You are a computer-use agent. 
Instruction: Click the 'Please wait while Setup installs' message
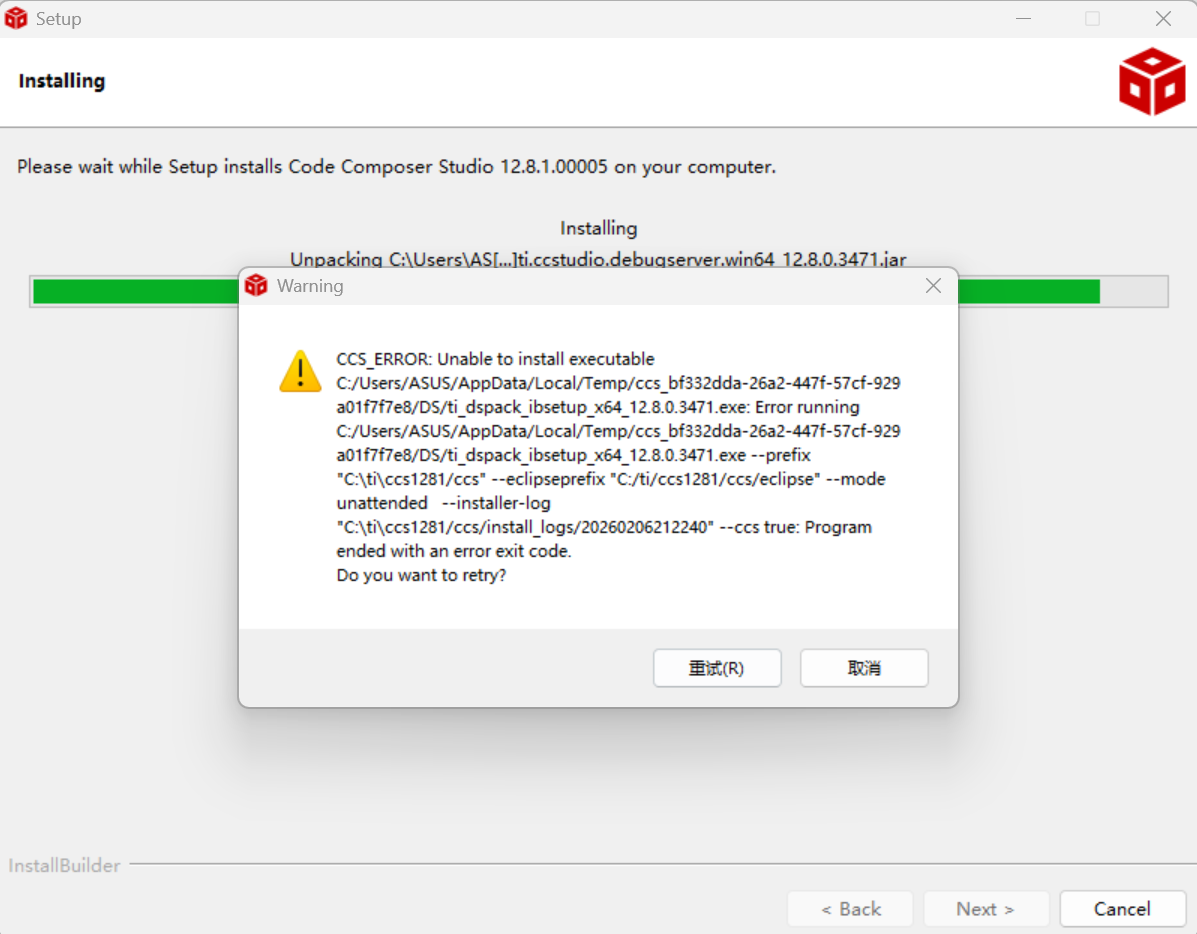(396, 166)
